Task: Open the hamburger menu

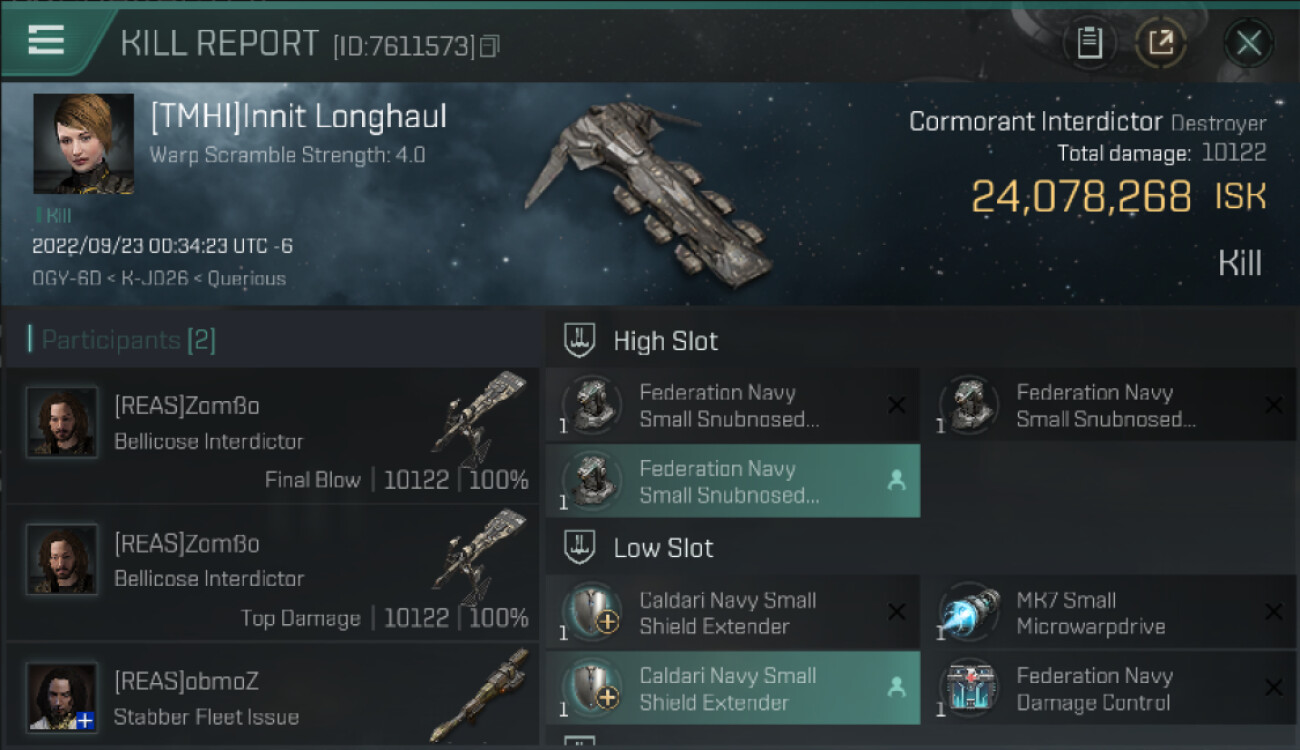Action: (47, 40)
